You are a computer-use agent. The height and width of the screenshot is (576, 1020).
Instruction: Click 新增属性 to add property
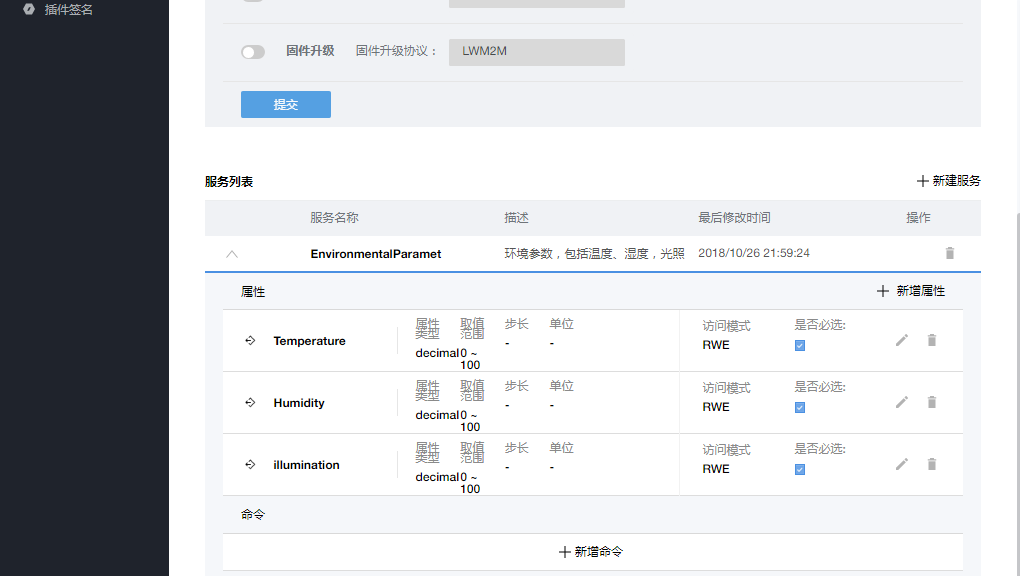(x=911, y=291)
